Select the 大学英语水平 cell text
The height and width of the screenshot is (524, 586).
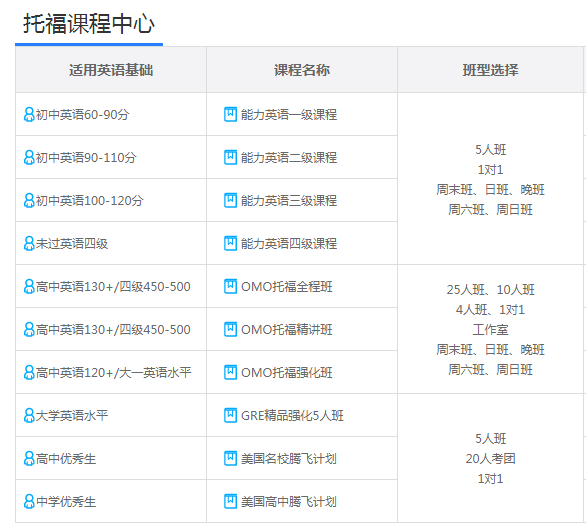72,416
